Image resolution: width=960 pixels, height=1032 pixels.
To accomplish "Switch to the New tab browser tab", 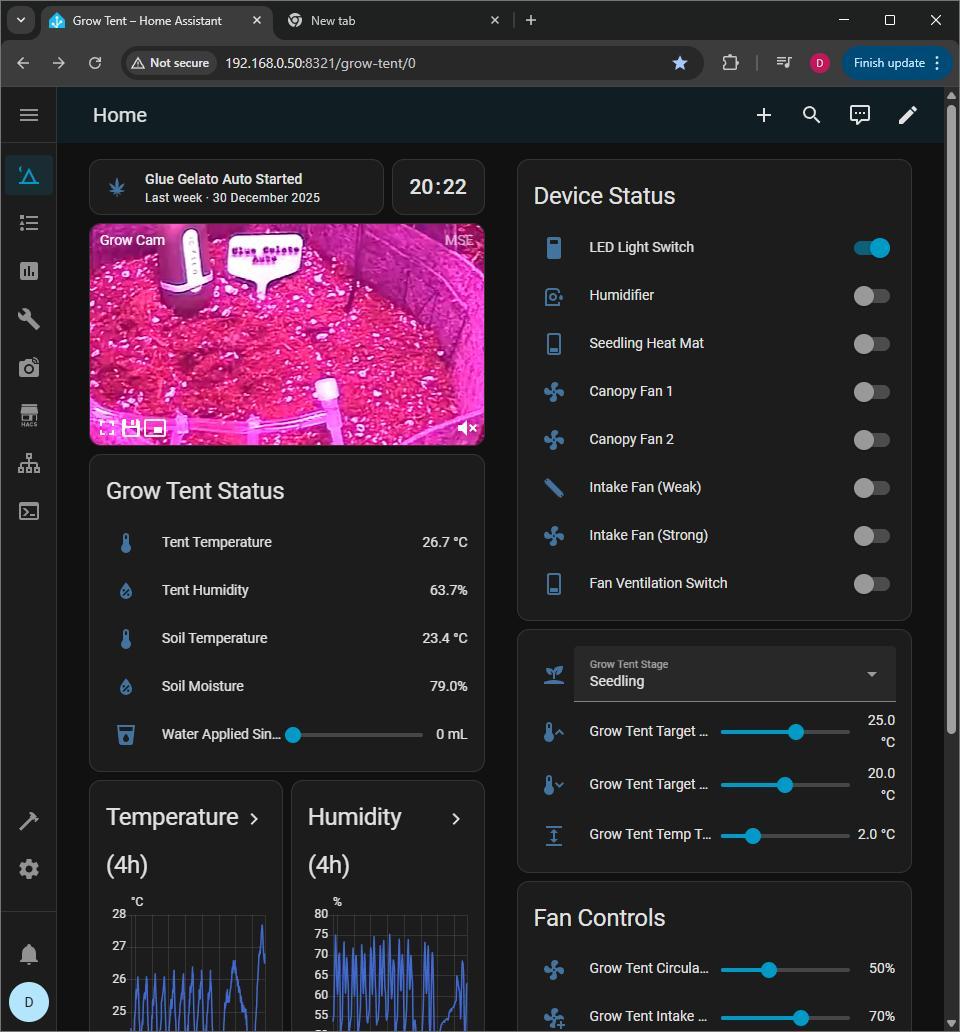I will [380, 20].
